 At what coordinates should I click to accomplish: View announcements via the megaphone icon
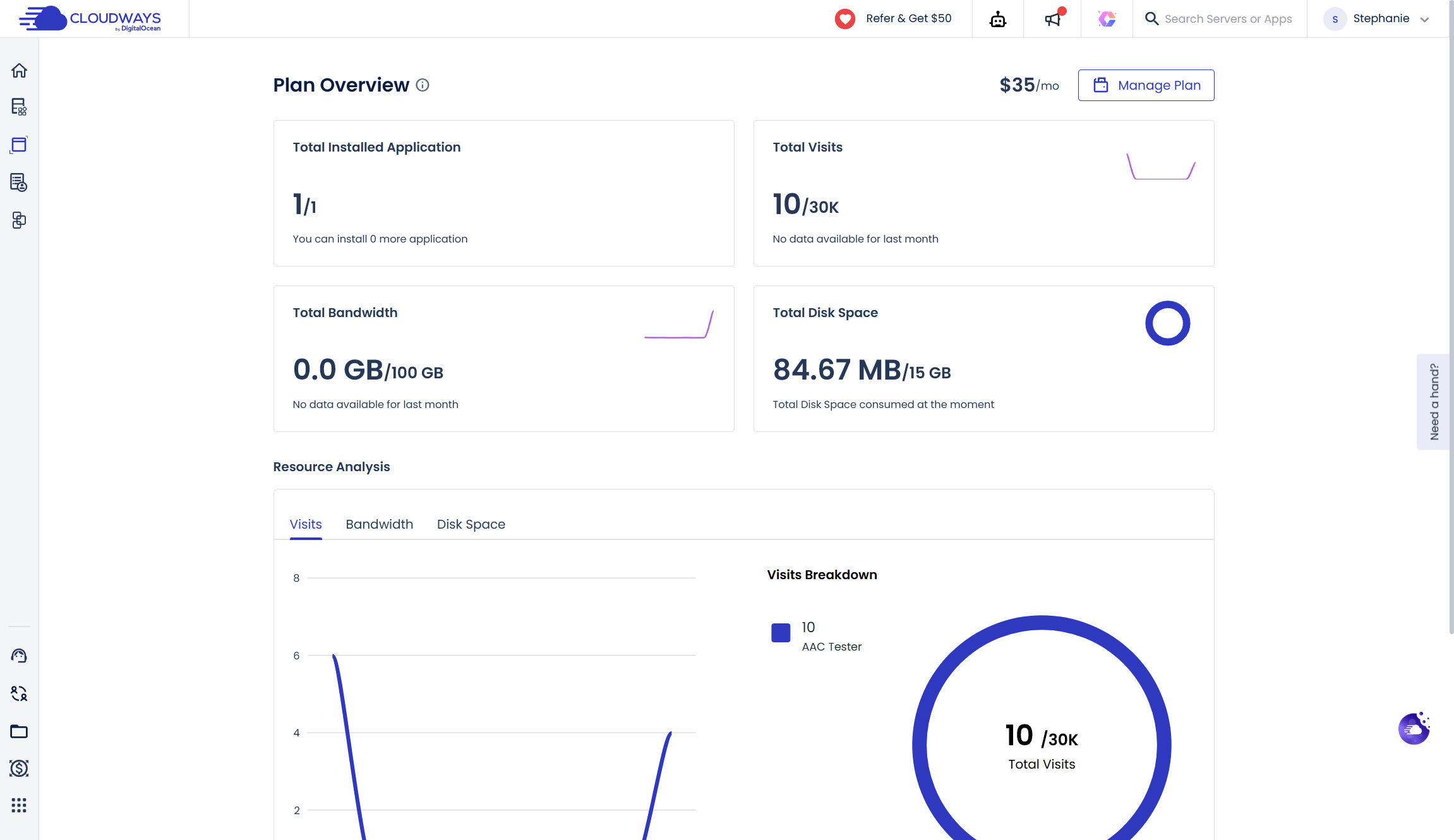pos(1052,19)
